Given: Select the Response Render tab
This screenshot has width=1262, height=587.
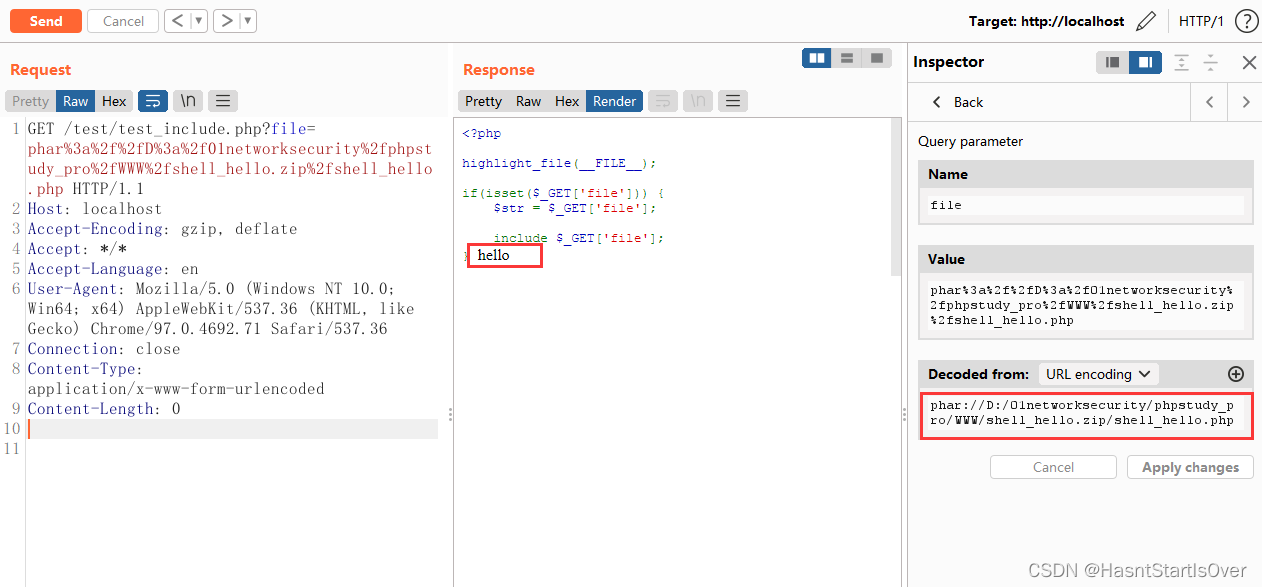Looking at the screenshot, I should tap(614, 101).
